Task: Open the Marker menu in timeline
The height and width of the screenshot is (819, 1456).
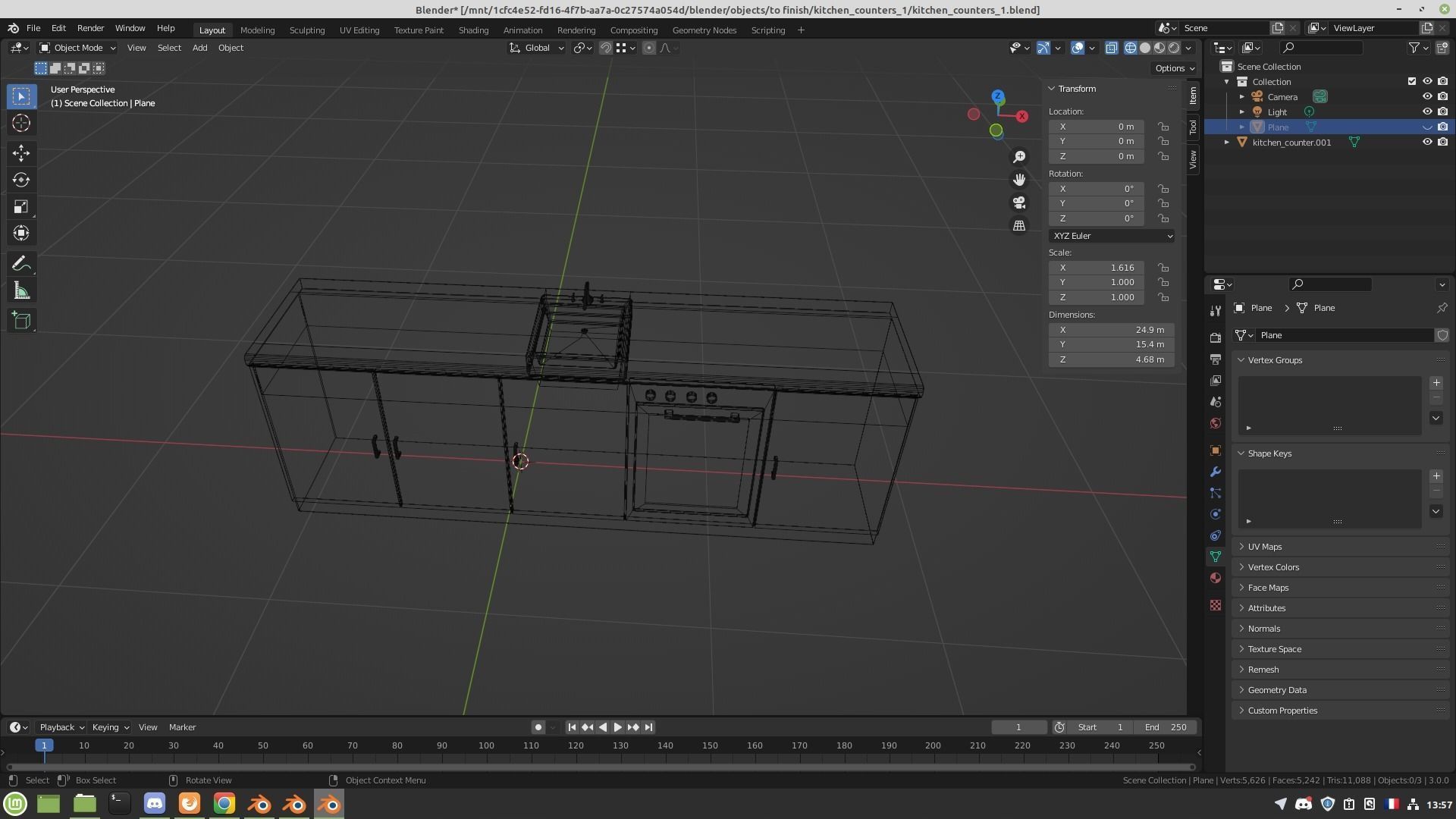Action: click(x=182, y=727)
